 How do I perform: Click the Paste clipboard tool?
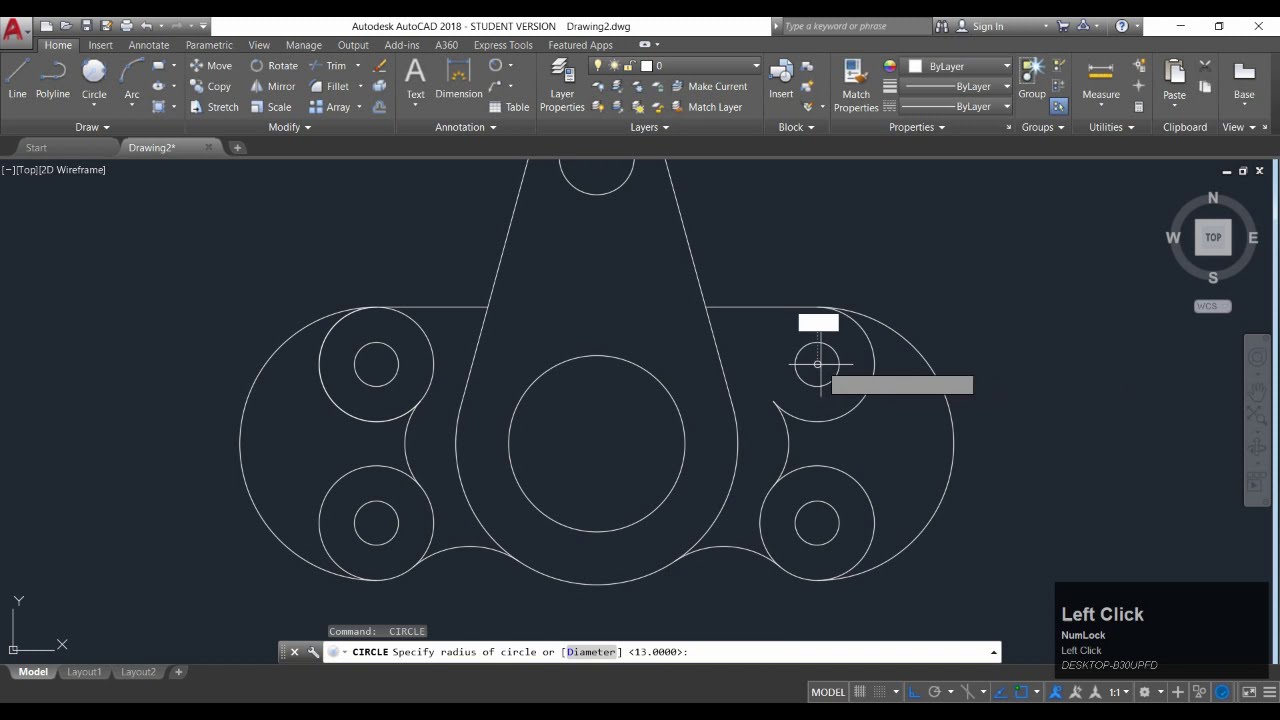coord(1174,80)
